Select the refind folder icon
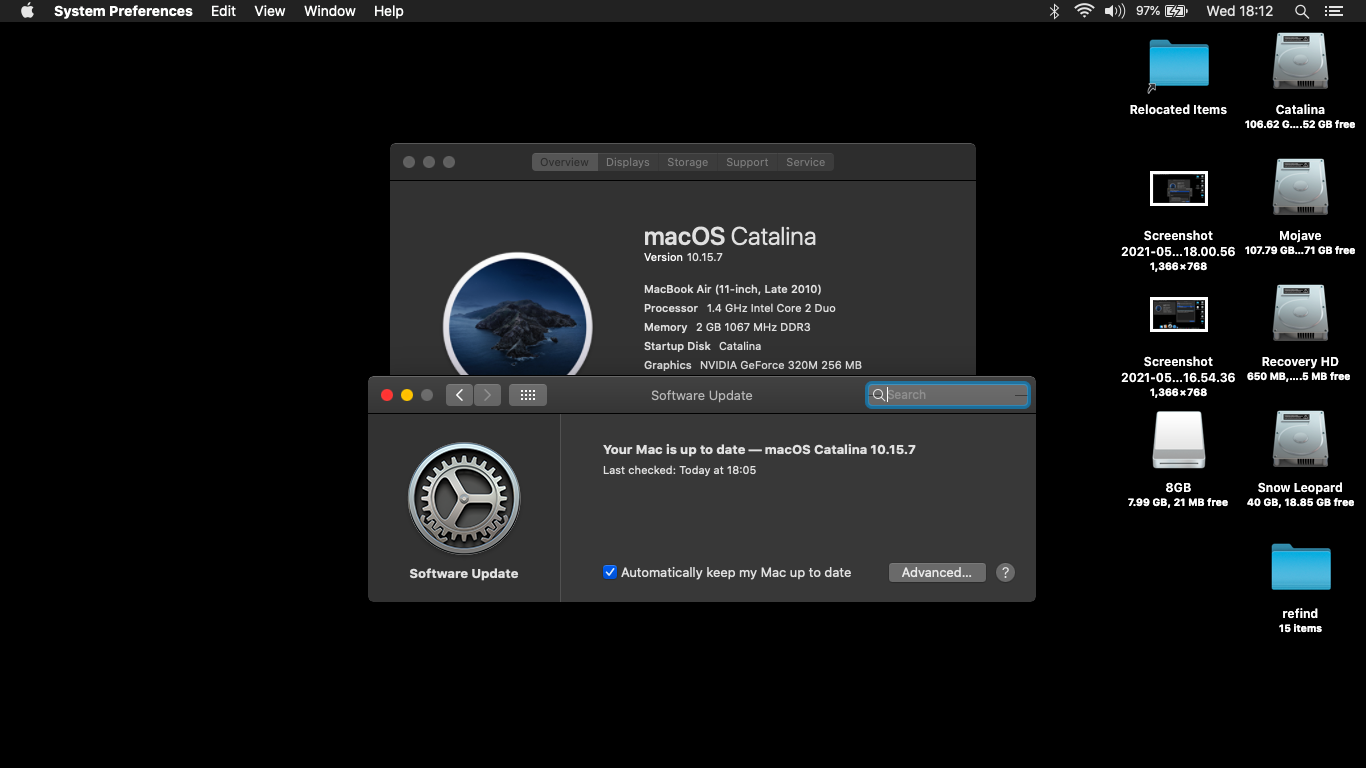This screenshot has width=1366, height=768. 1300,567
